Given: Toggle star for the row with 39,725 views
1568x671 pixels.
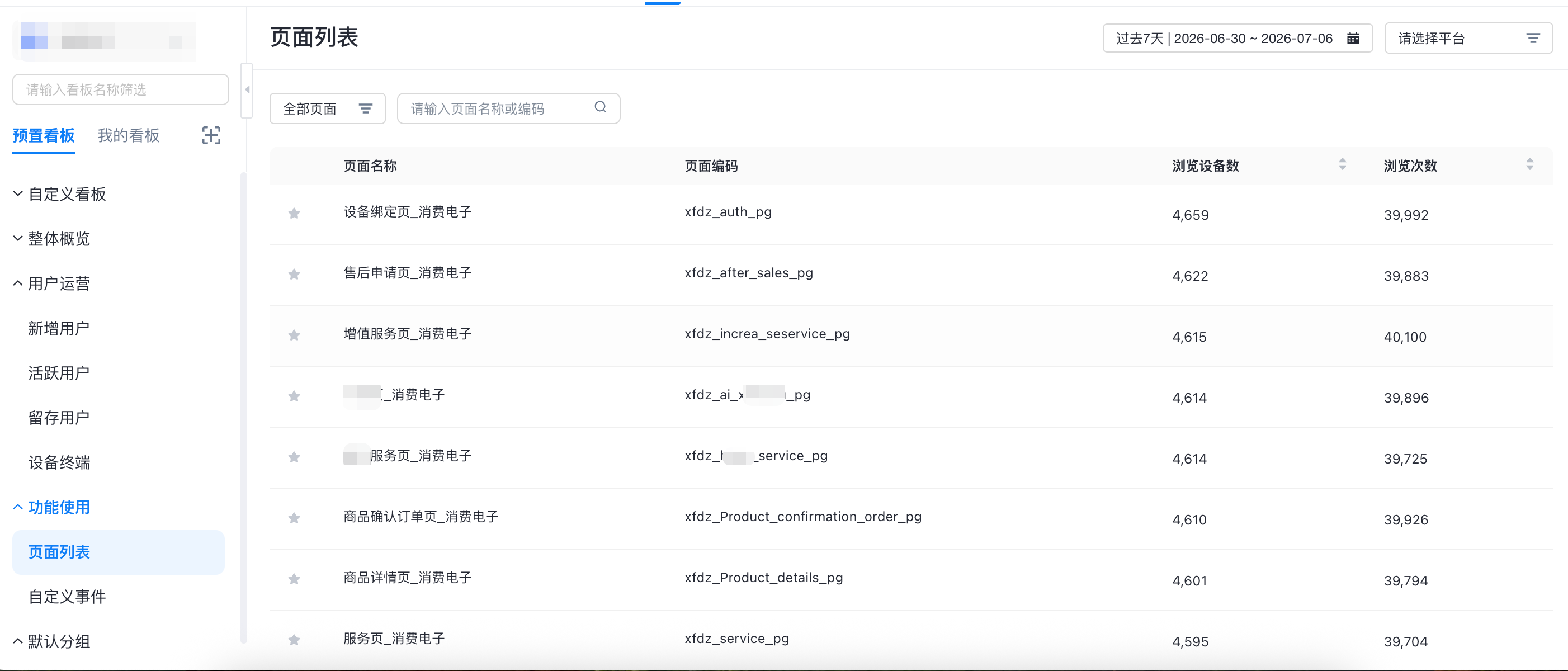Looking at the screenshot, I should 294,457.
